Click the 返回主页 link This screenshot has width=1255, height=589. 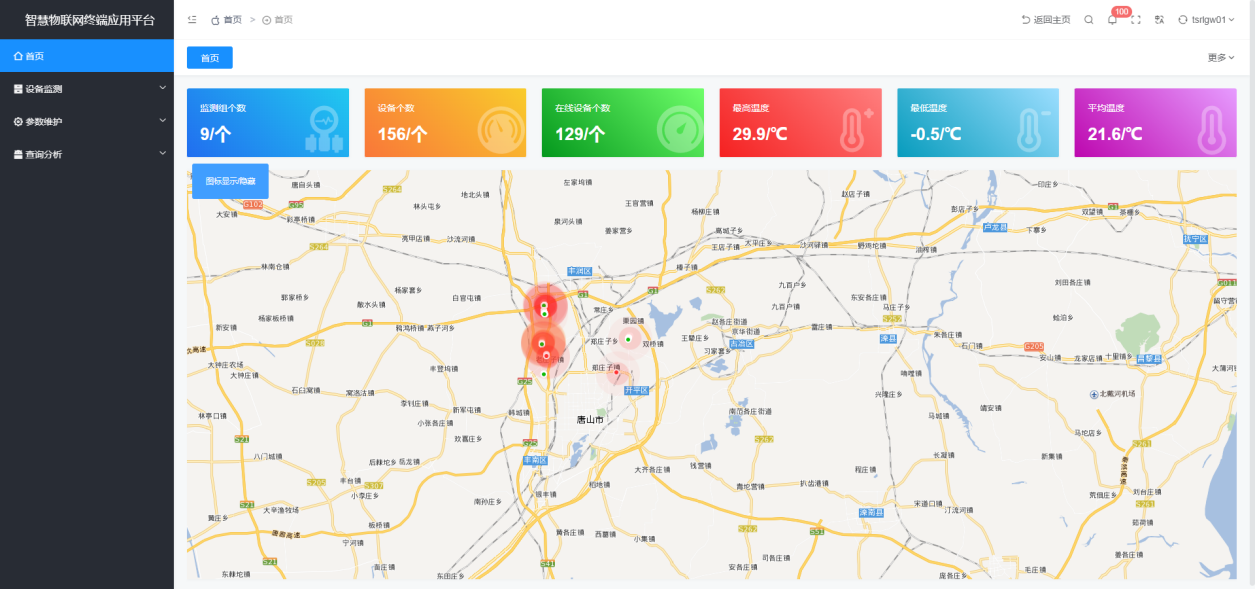[1046, 20]
